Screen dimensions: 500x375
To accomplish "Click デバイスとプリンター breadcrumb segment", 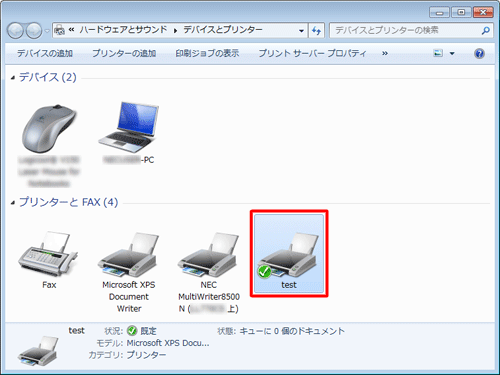I will pos(223,30).
